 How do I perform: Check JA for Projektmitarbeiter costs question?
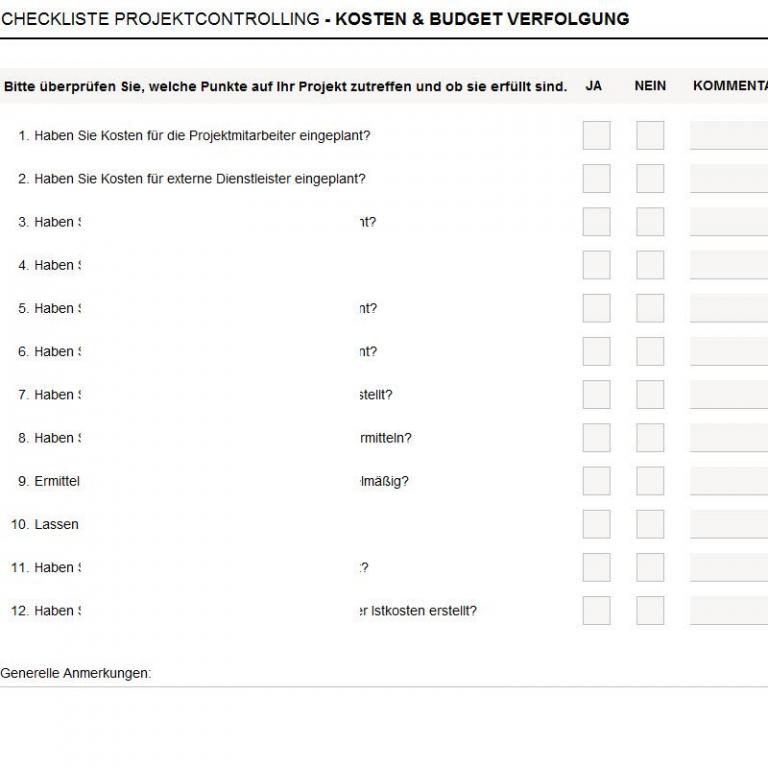pos(596,135)
